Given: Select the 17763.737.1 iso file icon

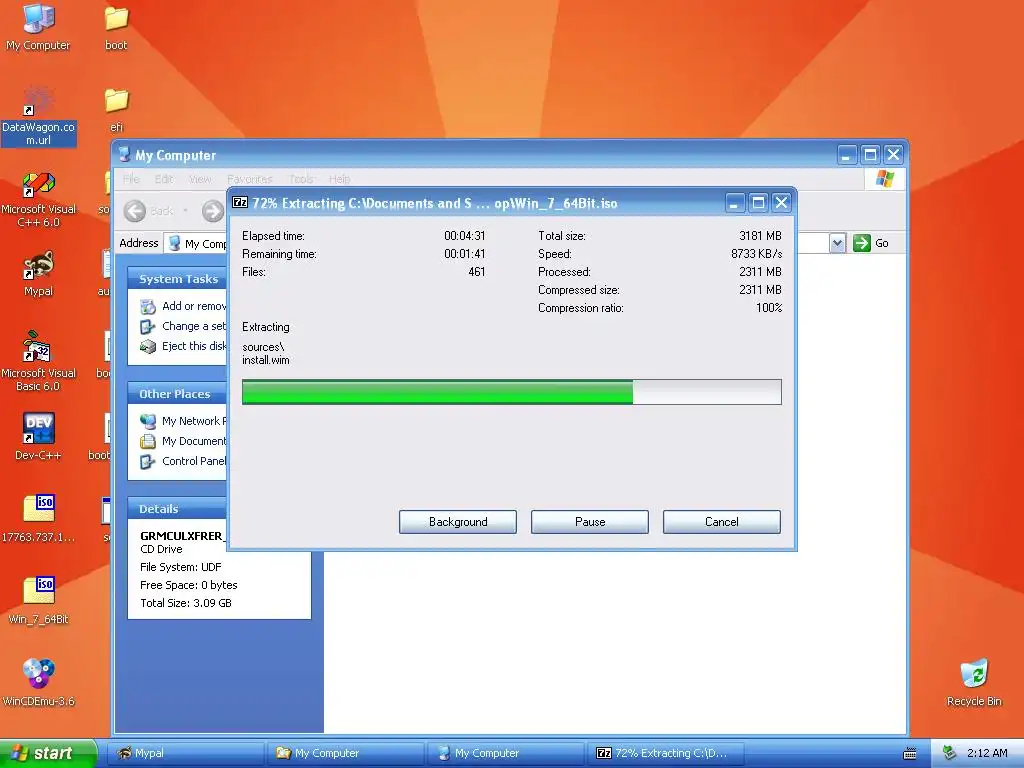Looking at the screenshot, I should pos(39,519).
